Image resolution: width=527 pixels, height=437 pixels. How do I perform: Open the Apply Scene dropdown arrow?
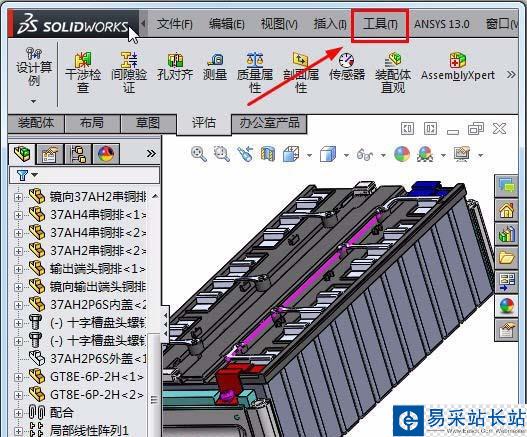443,155
